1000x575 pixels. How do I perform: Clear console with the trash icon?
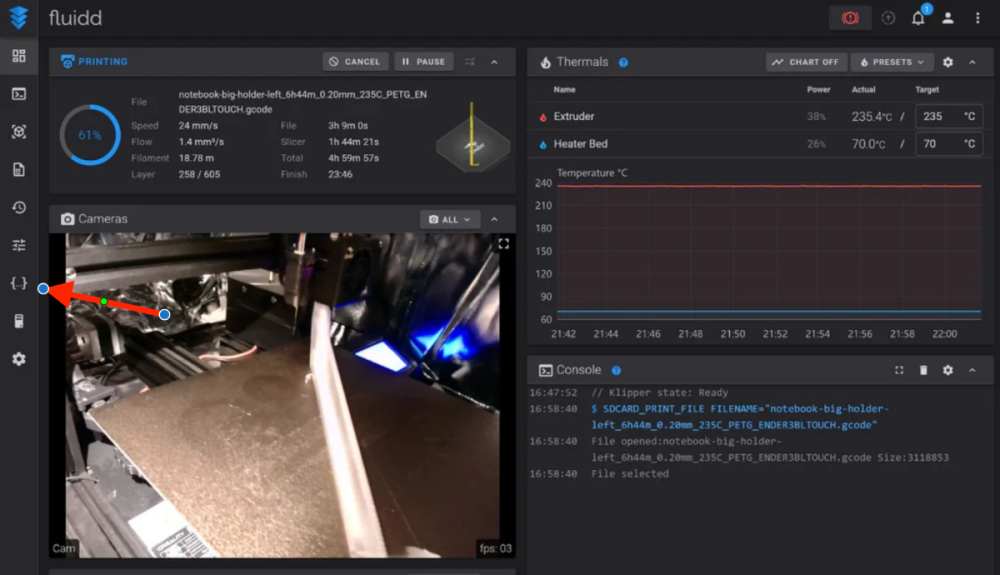click(x=923, y=370)
